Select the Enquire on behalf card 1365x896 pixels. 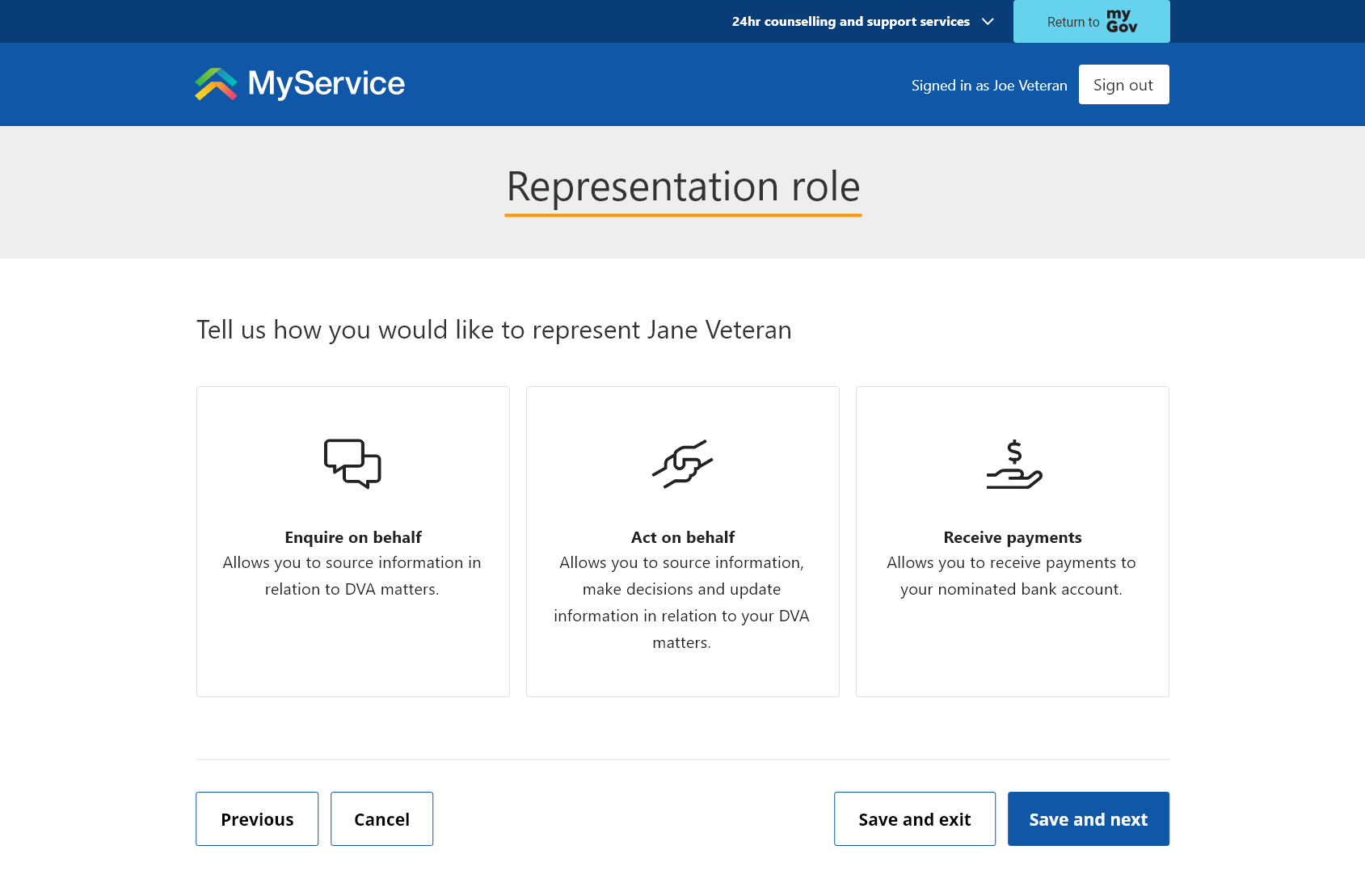coord(352,541)
